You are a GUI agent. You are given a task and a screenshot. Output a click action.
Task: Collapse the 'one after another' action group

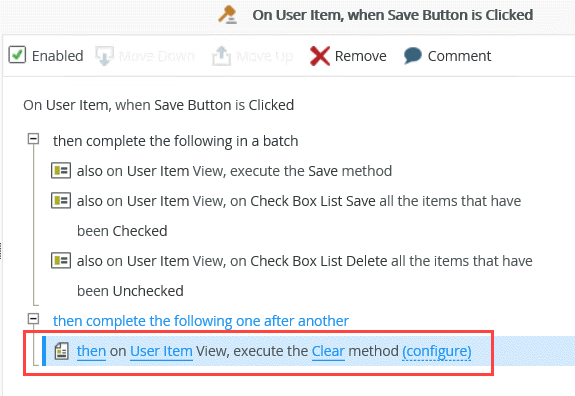tap(33, 319)
